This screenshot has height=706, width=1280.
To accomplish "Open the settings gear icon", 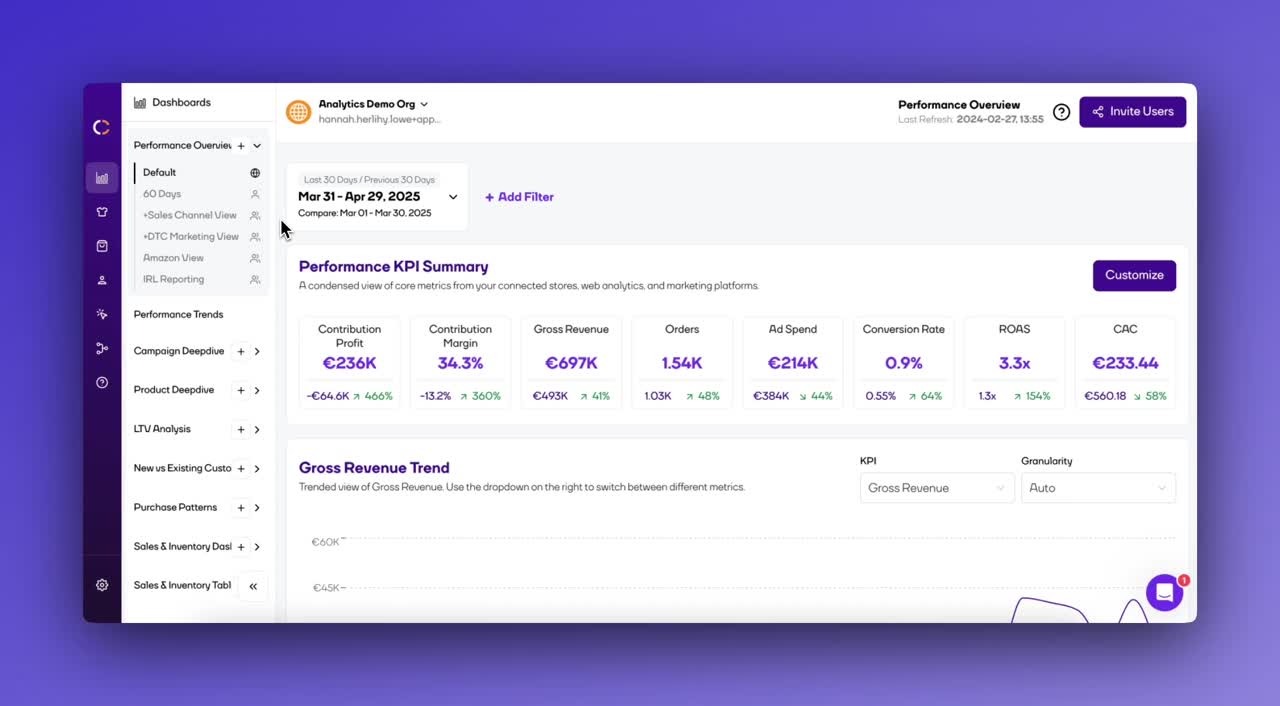I will point(102,585).
